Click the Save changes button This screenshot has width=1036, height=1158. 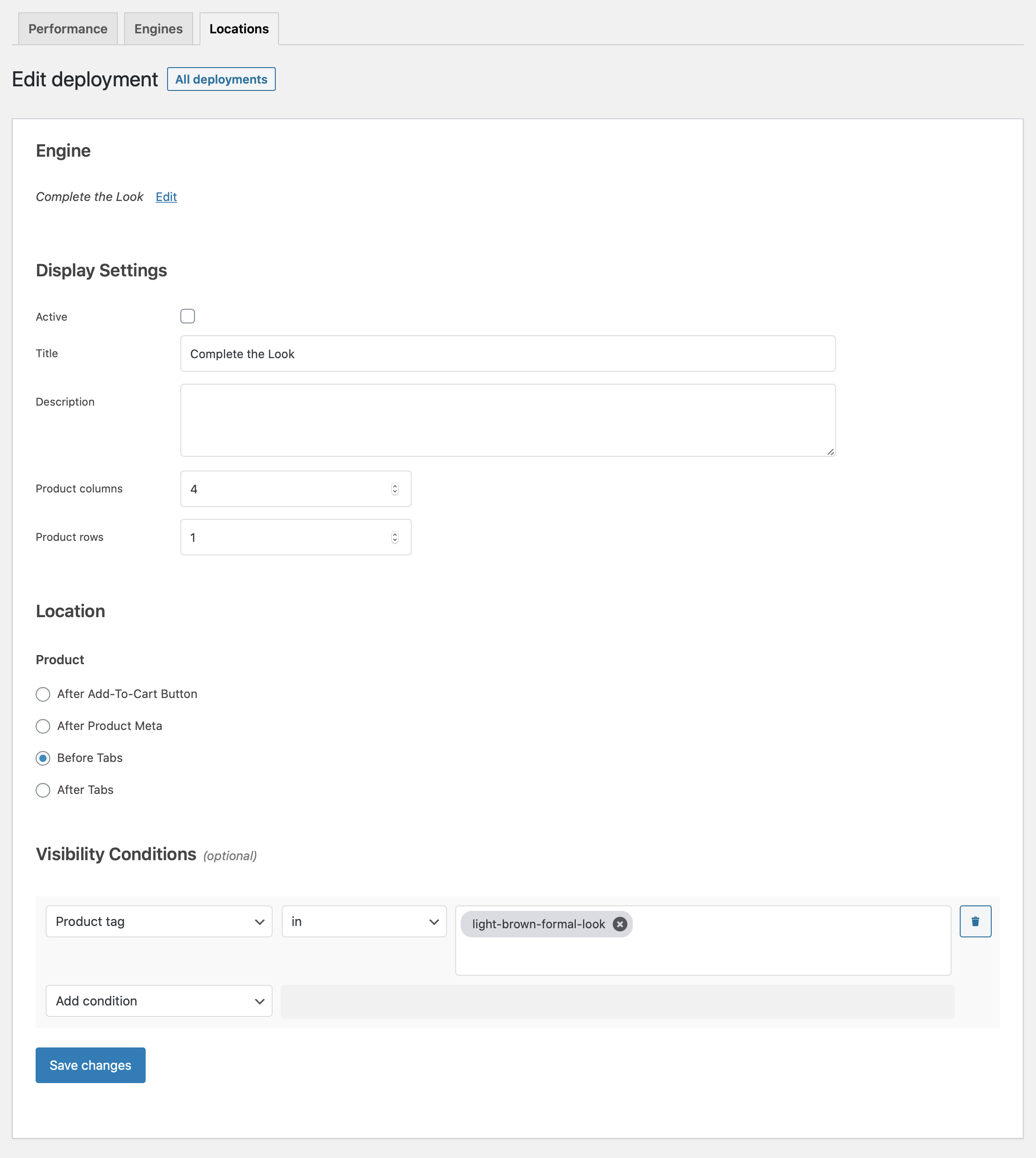click(x=90, y=1065)
